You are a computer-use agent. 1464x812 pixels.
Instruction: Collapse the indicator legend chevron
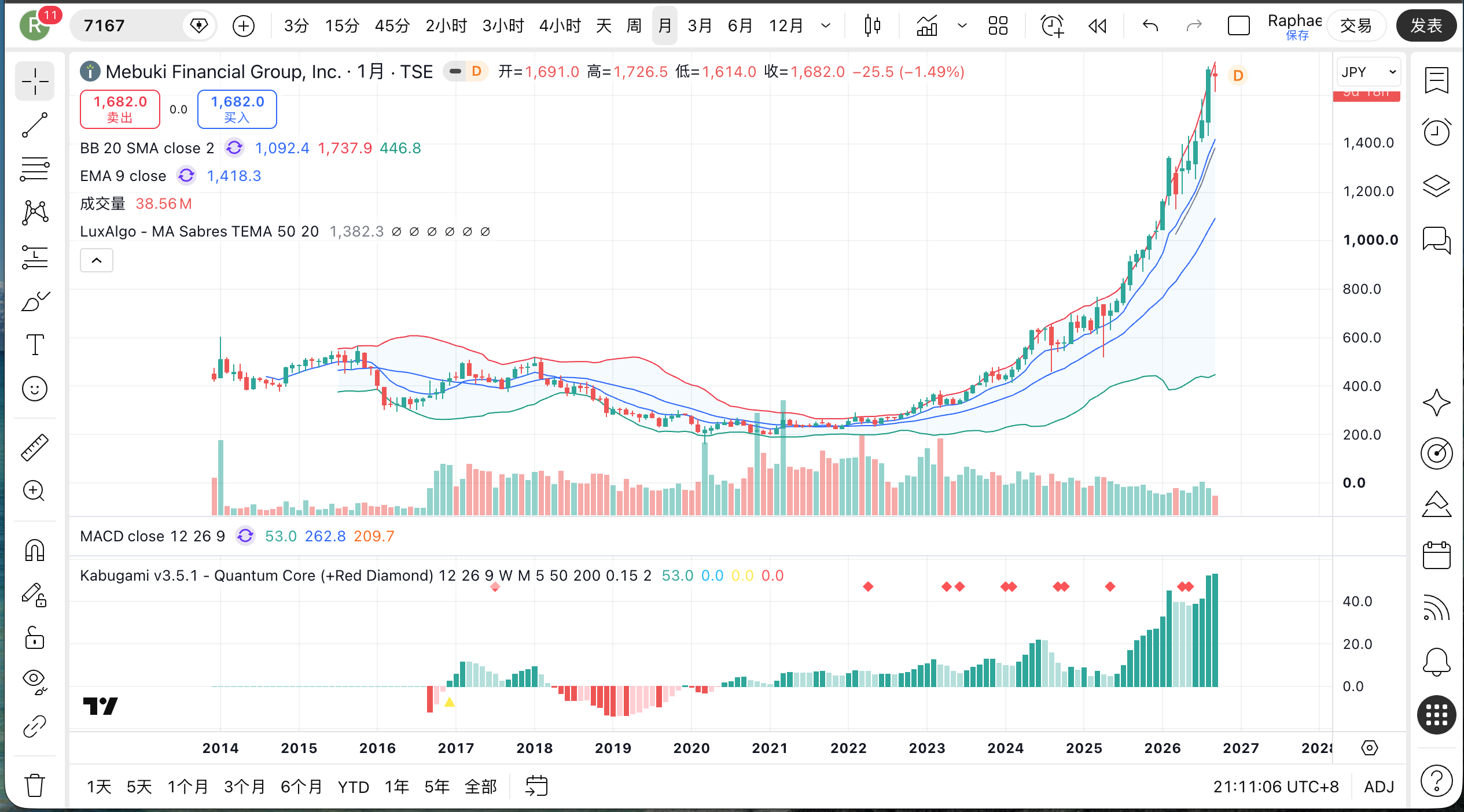coord(97,260)
